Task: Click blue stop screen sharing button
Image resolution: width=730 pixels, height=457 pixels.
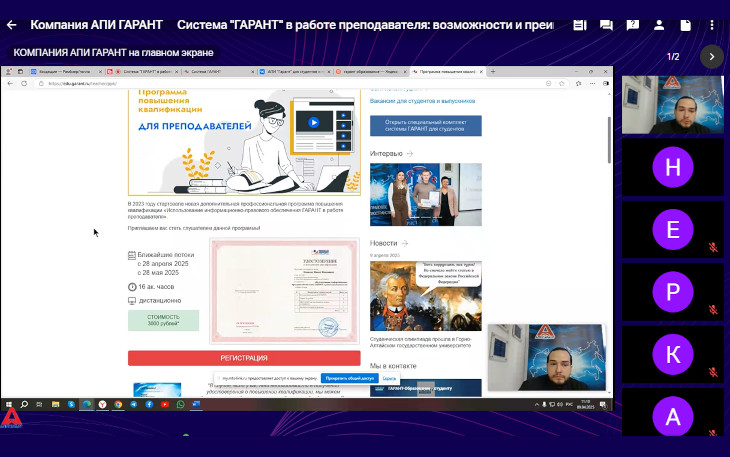Action: click(x=350, y=378)
